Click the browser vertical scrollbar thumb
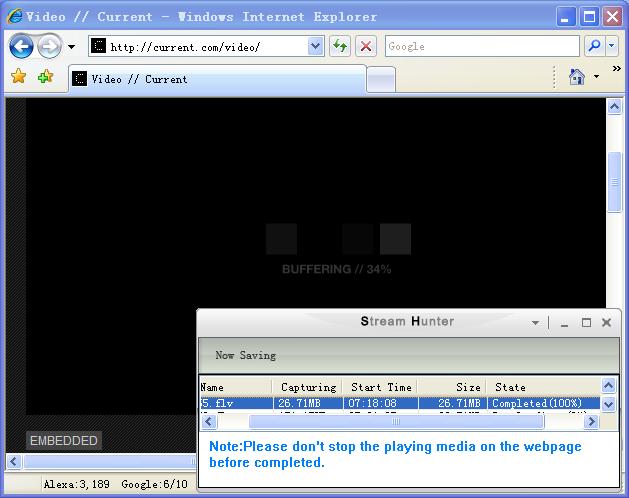This screenshot has width=629, height=498. 614,182
